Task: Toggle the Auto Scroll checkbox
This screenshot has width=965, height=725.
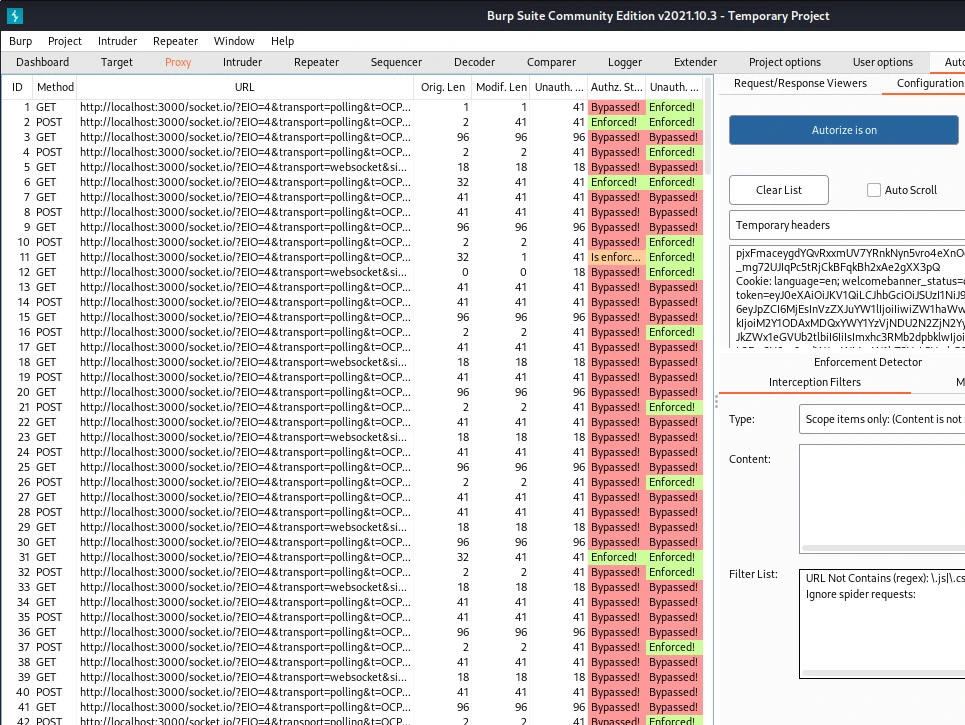Action: pyautogui.click(x=874, y=190)
